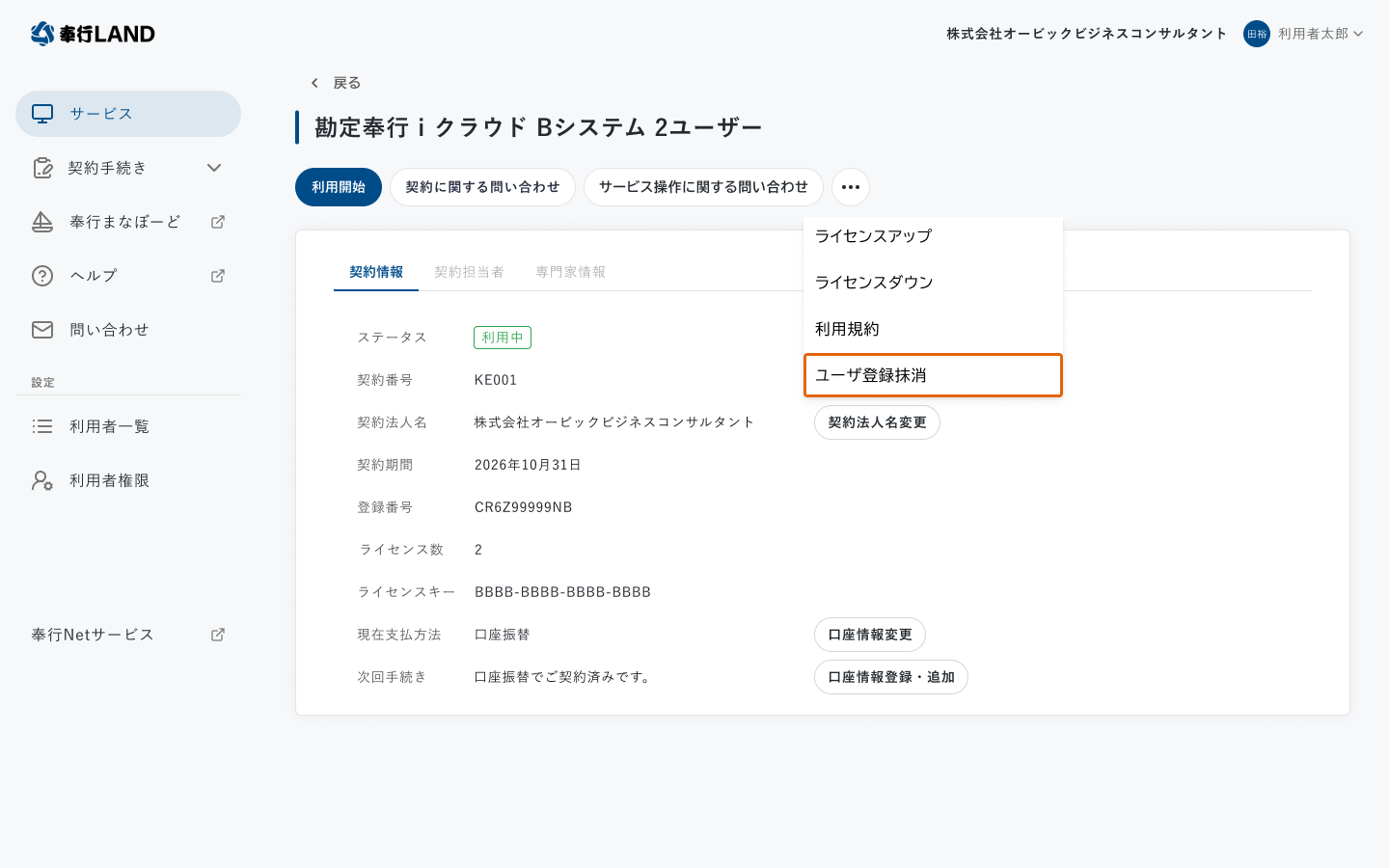Select the 利用者一覧 list icon

[x=42, y=425]
